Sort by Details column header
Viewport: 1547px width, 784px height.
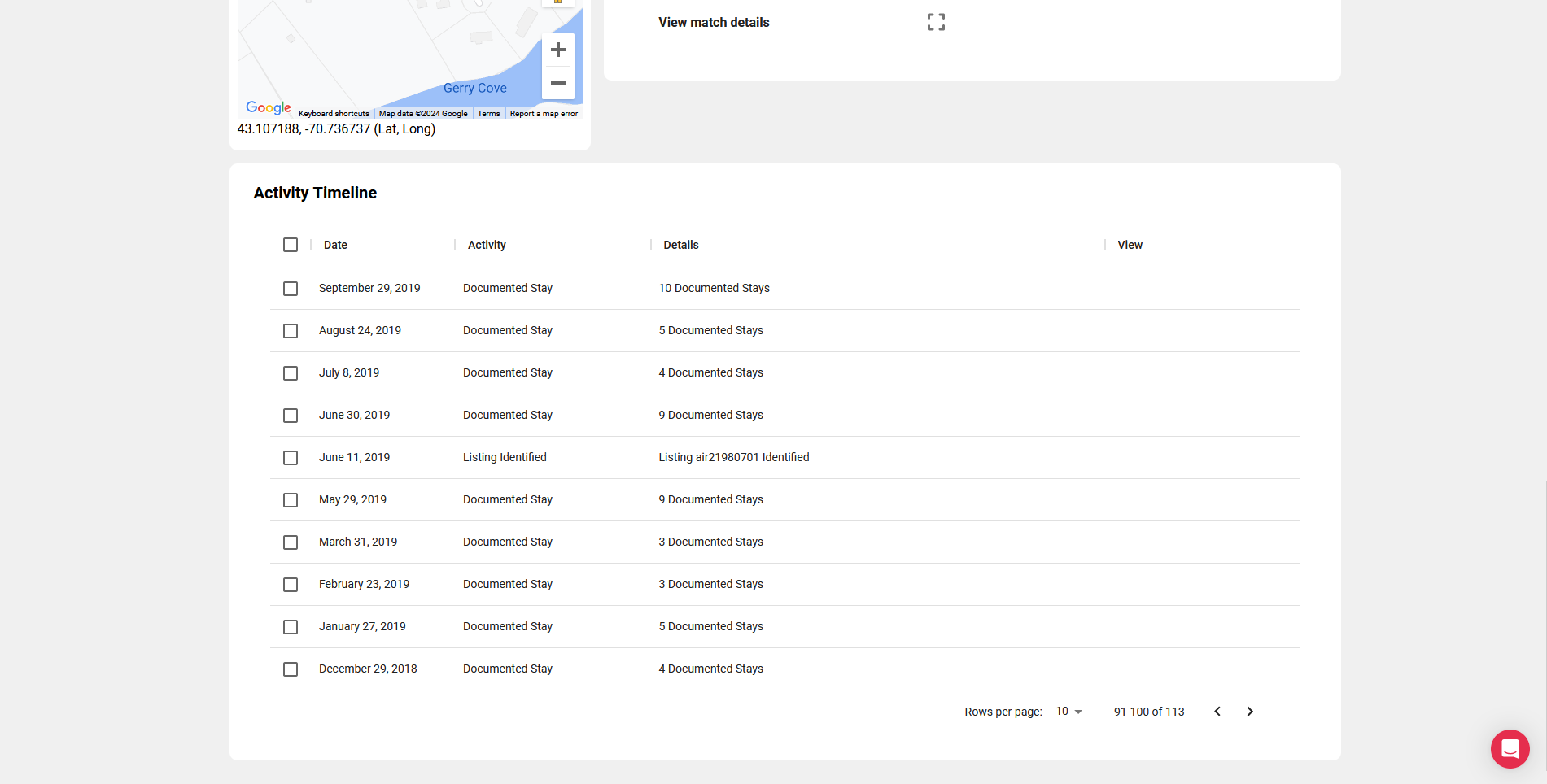tap(681, 245)
